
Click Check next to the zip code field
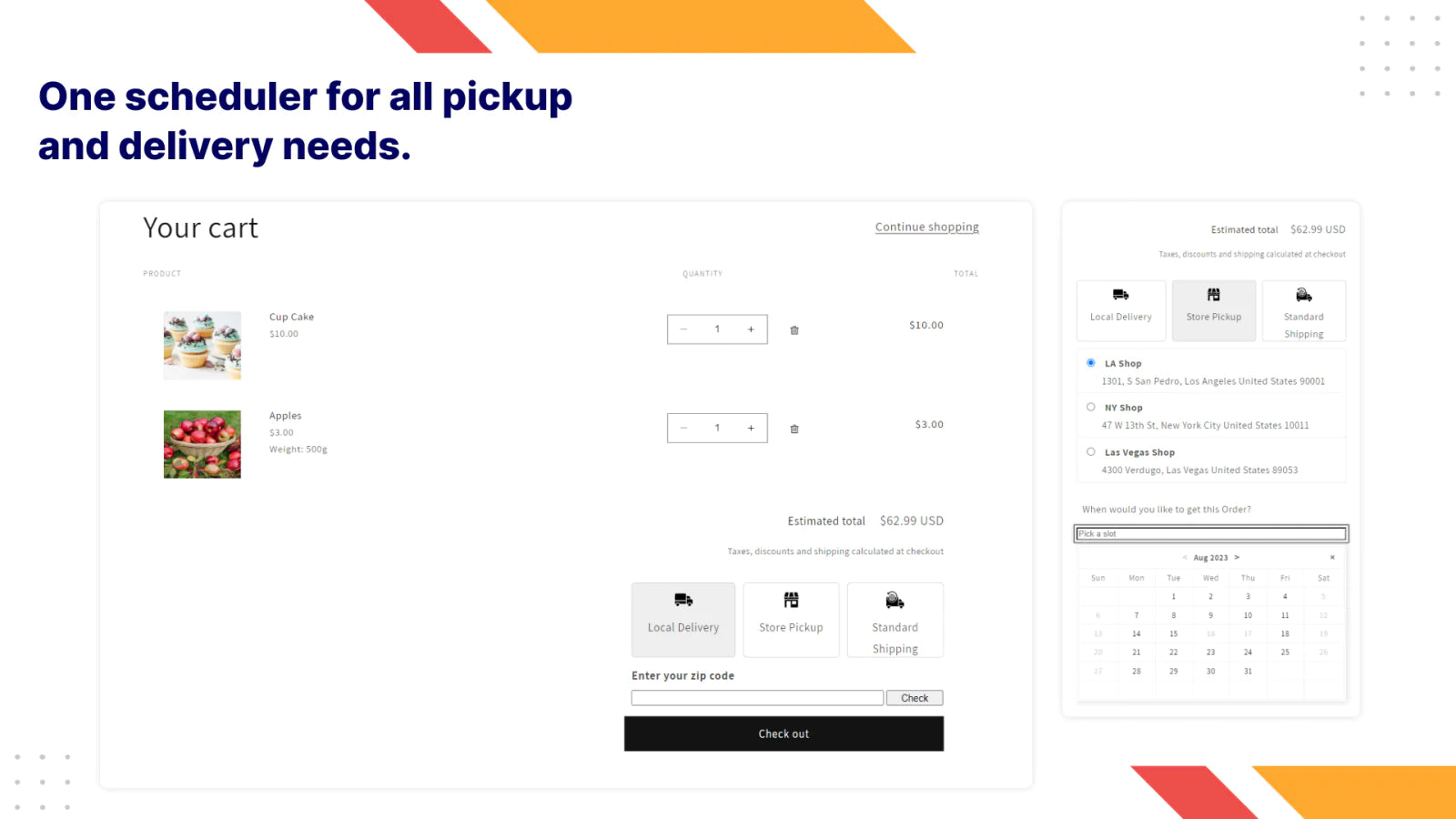(x=914, y=697)
